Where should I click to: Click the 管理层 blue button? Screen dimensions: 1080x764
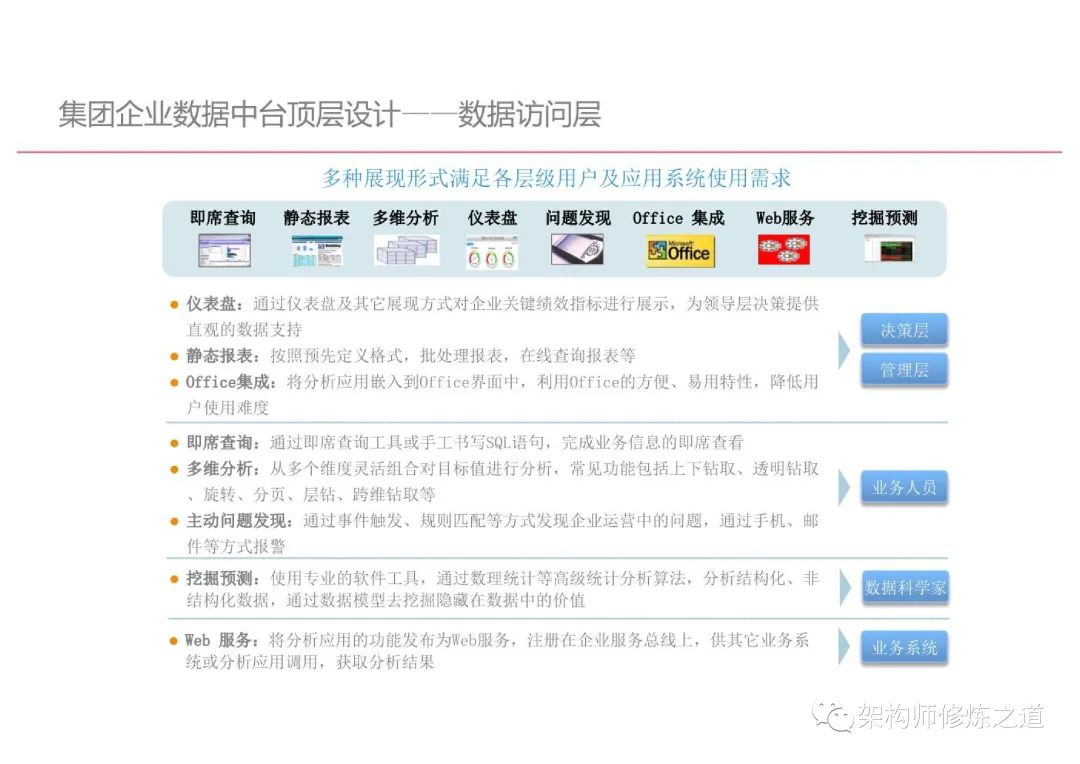click(x=904, y=370)
